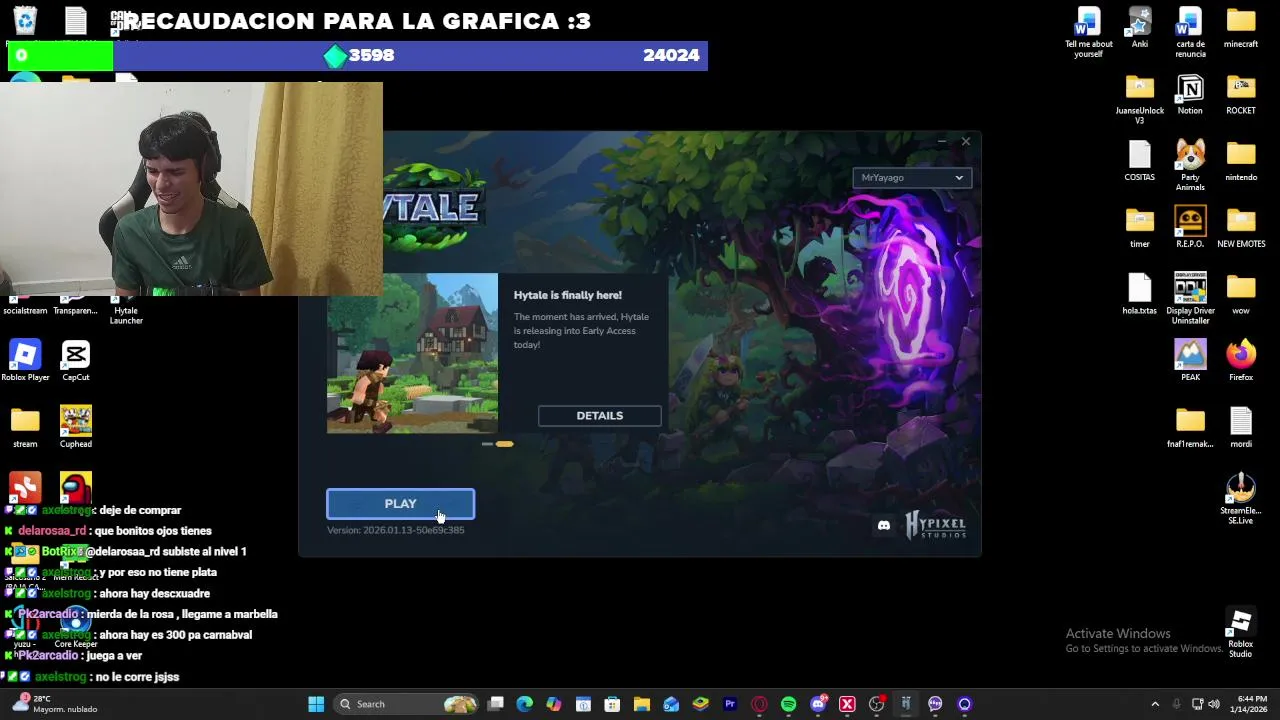Open the wow folder
Image resolution: width=1280 pixels, height=720 pixels.
1241,295
